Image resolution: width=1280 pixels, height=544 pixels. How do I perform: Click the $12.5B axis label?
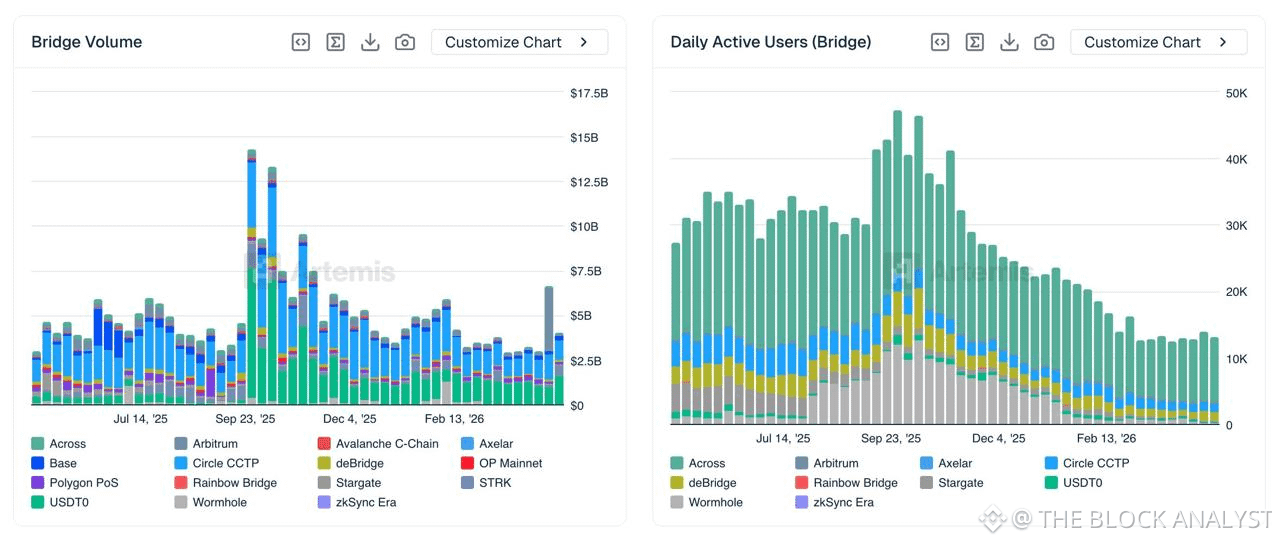pyautogui.click(x=589, y=182)
